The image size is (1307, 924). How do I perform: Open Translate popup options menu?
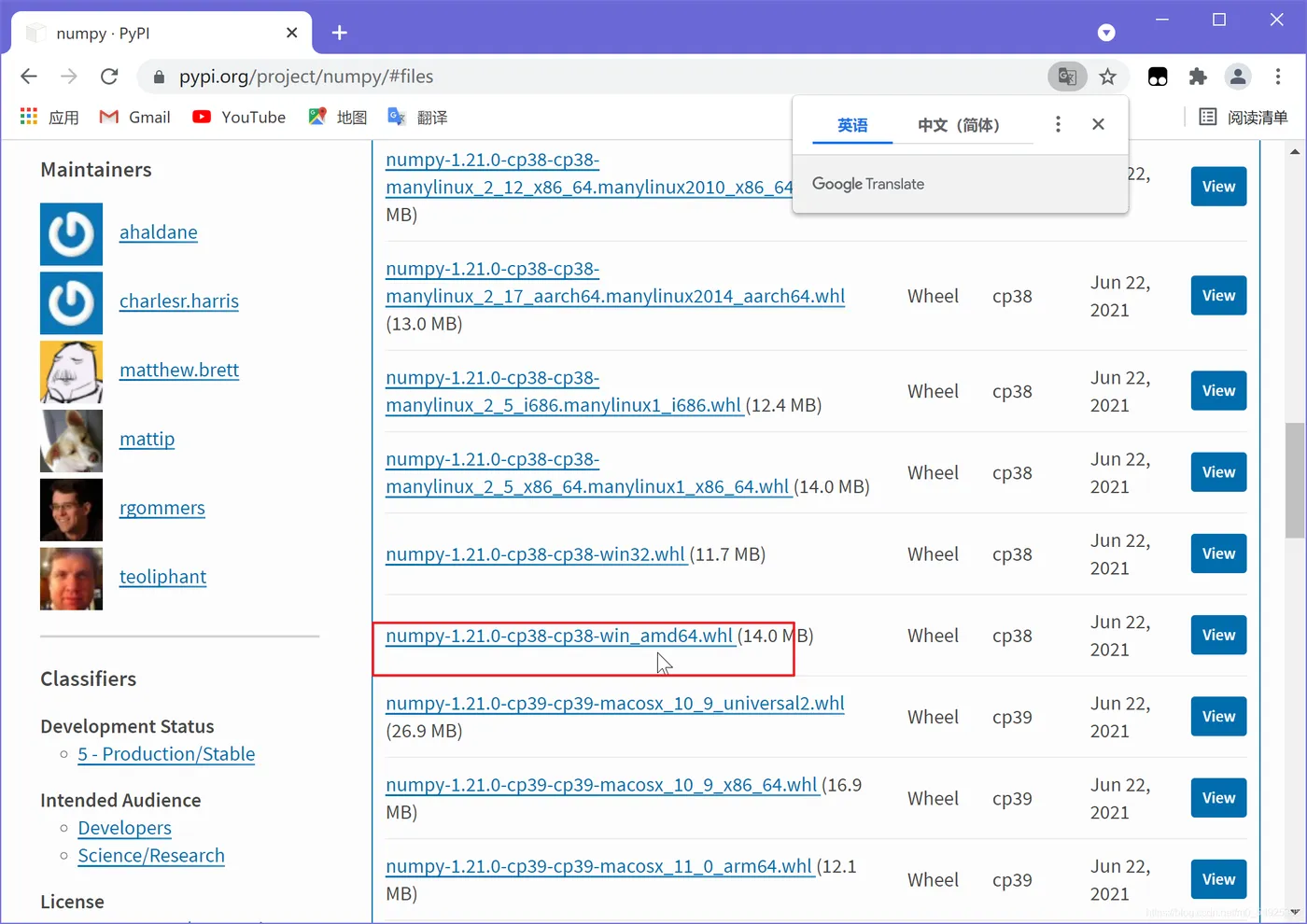tap(1058, 124)
